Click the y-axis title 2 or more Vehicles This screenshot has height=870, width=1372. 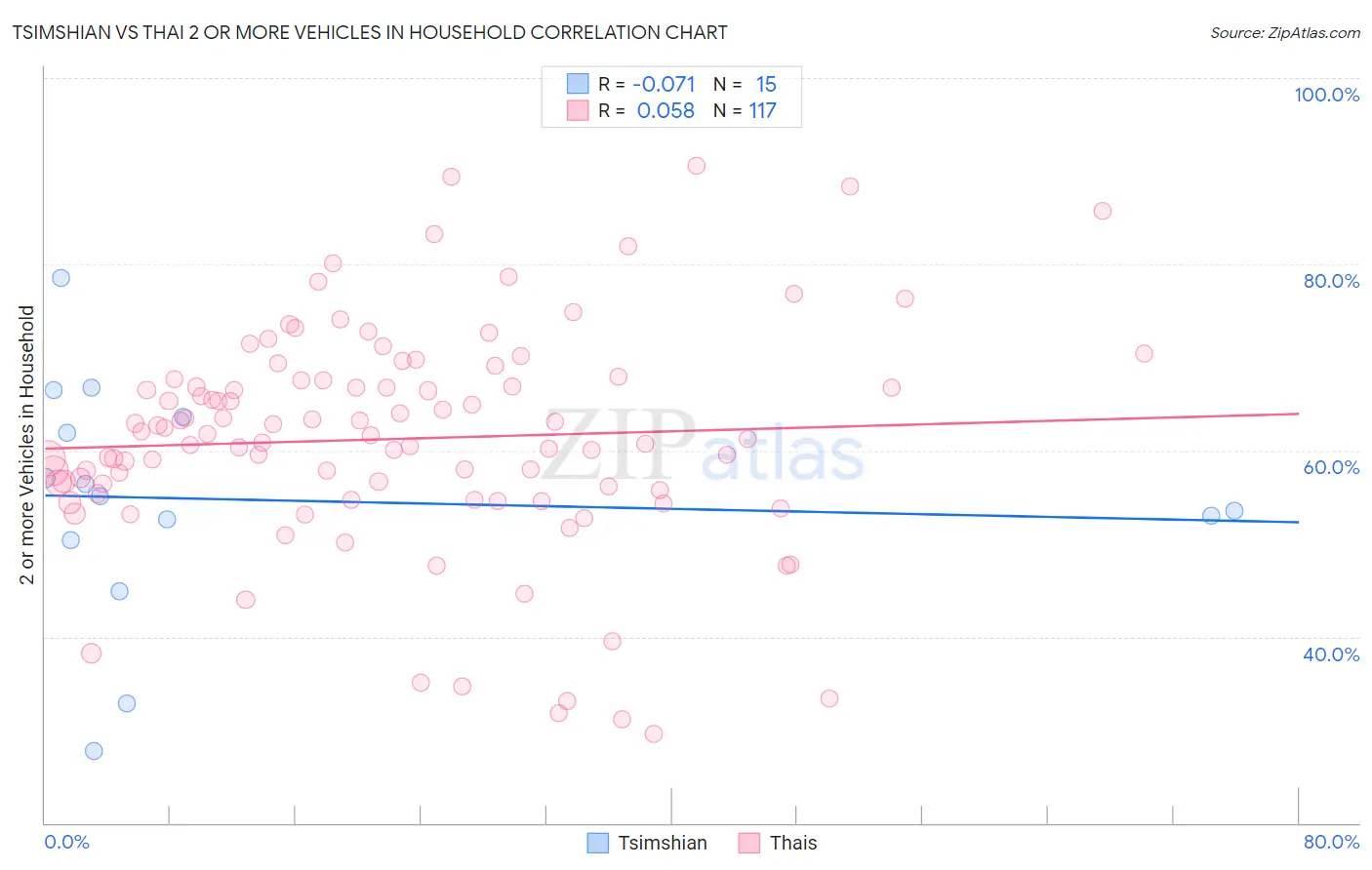pyautogui.click(x=26, y=445)
